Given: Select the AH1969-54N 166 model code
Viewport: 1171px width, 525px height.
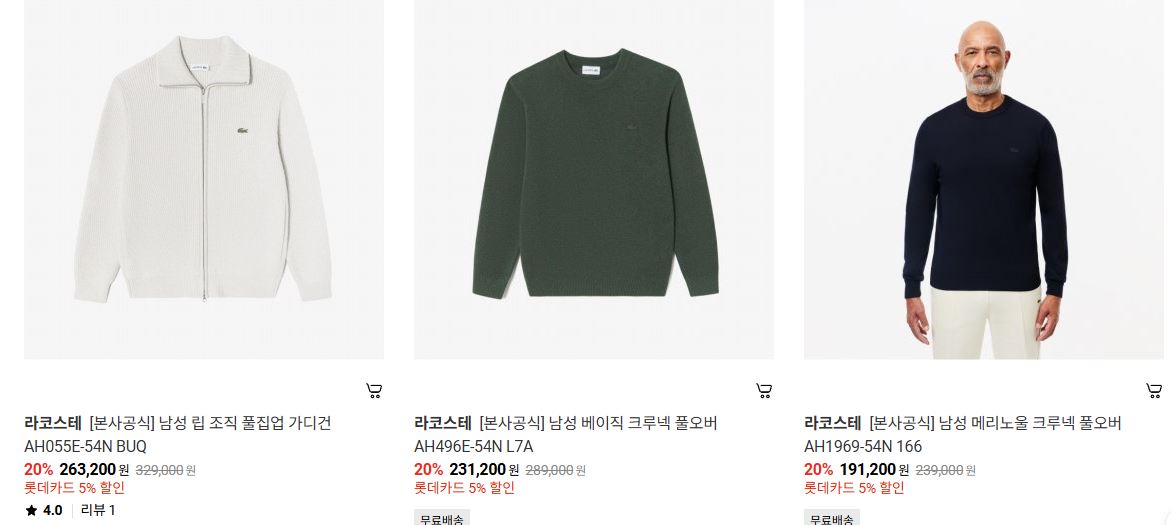Looking at the screenshot, I should tap(863, 447).
